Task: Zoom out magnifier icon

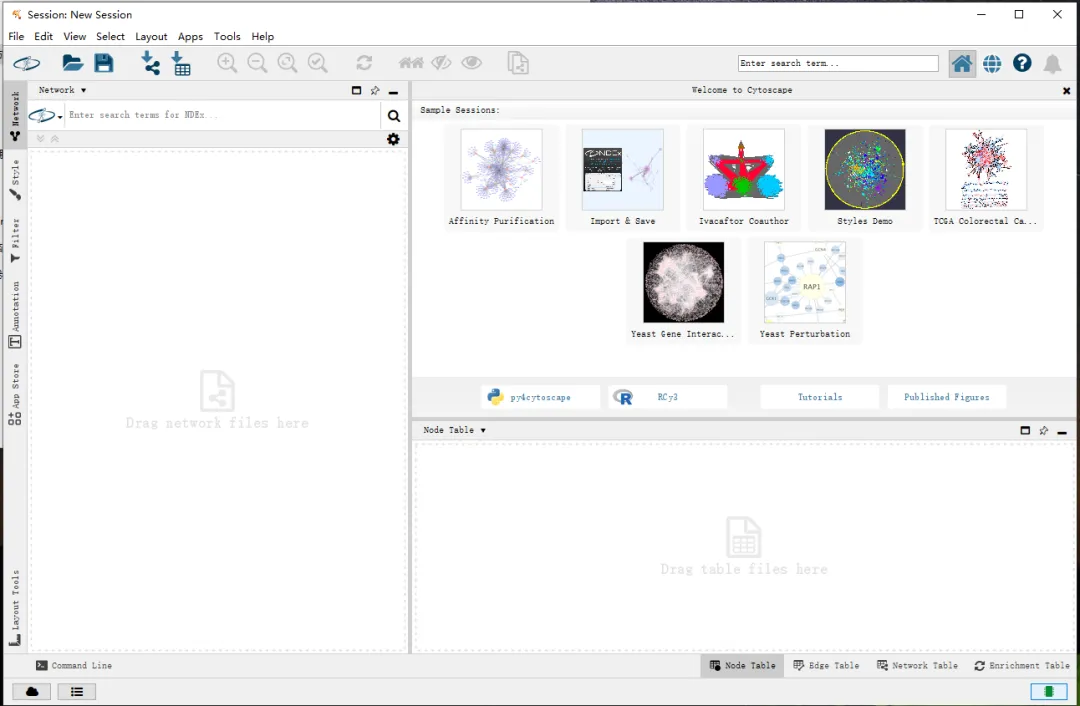Action: click(x=257, y=63)
